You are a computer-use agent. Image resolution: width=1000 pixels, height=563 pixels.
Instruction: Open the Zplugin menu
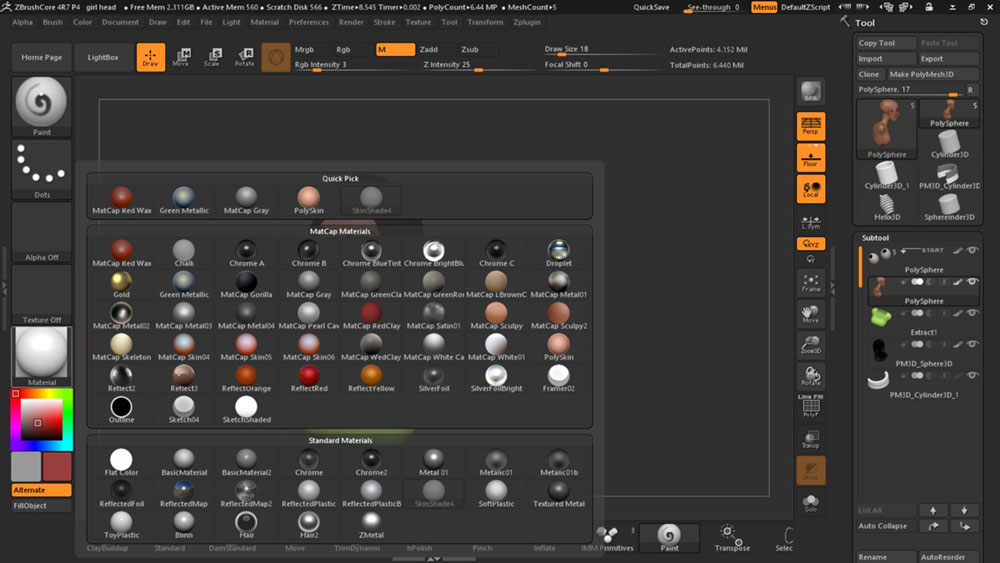(527, 22)
